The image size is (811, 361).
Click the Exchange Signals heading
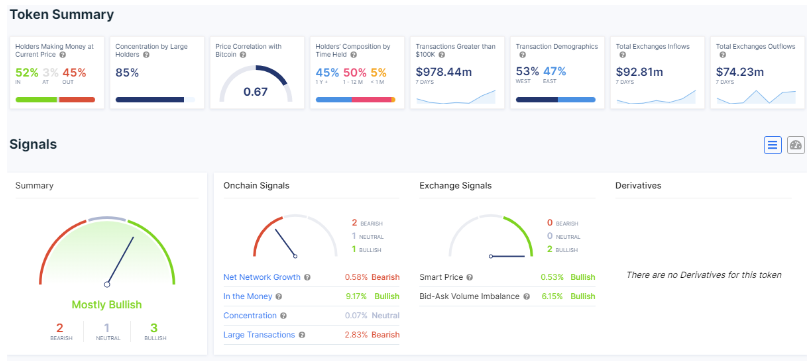pyautogui.click(x=456, y=186)
